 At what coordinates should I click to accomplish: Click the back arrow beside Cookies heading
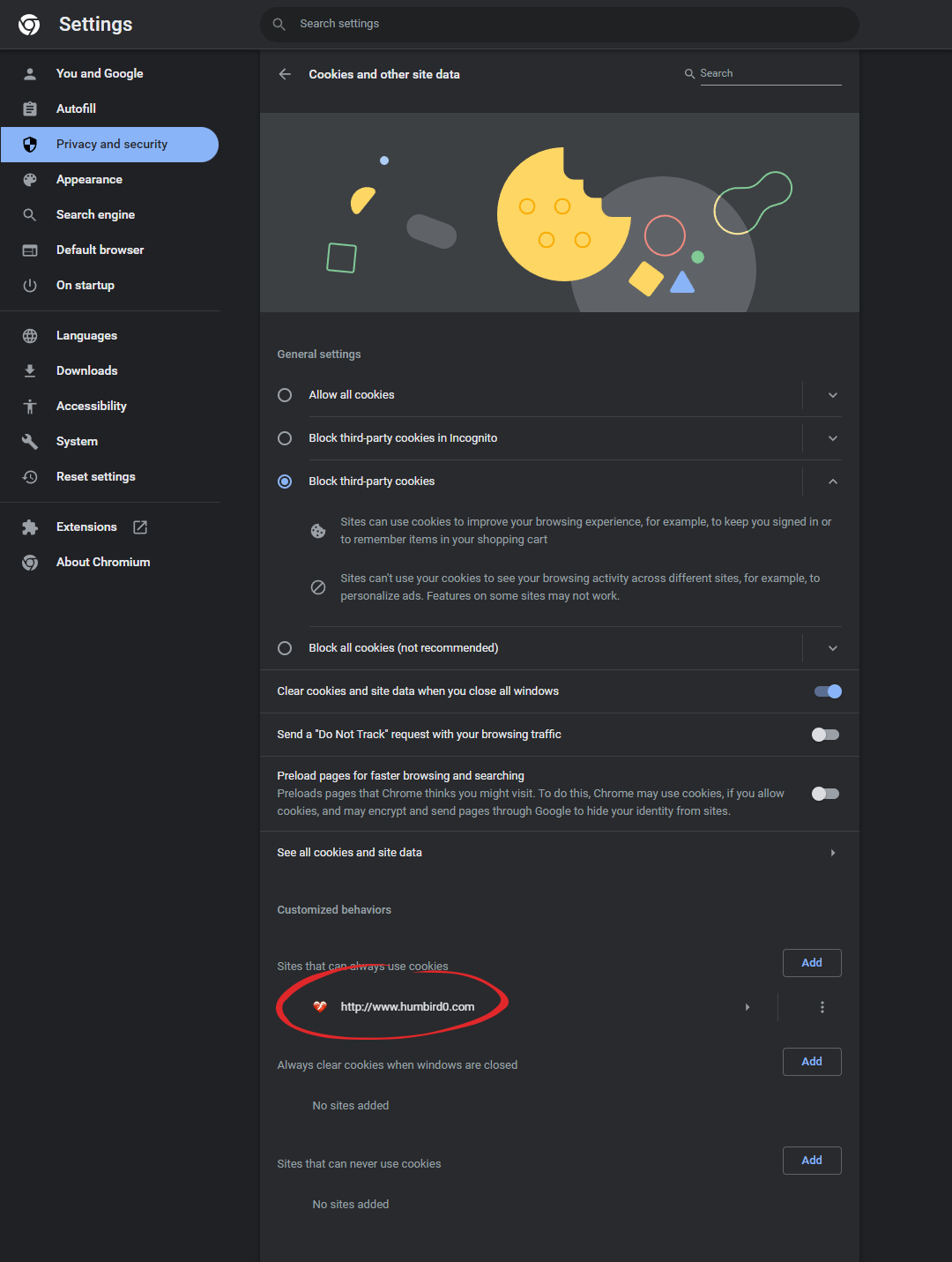285,74
